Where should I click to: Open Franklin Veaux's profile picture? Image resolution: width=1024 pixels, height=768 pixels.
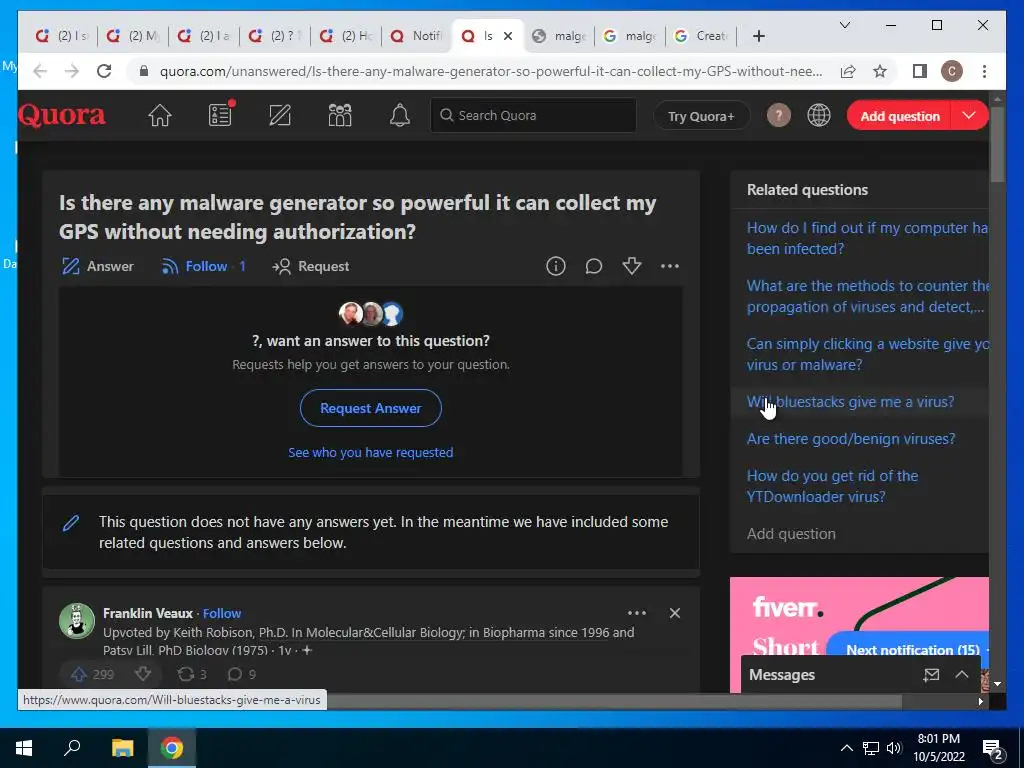tap(77, 620)
